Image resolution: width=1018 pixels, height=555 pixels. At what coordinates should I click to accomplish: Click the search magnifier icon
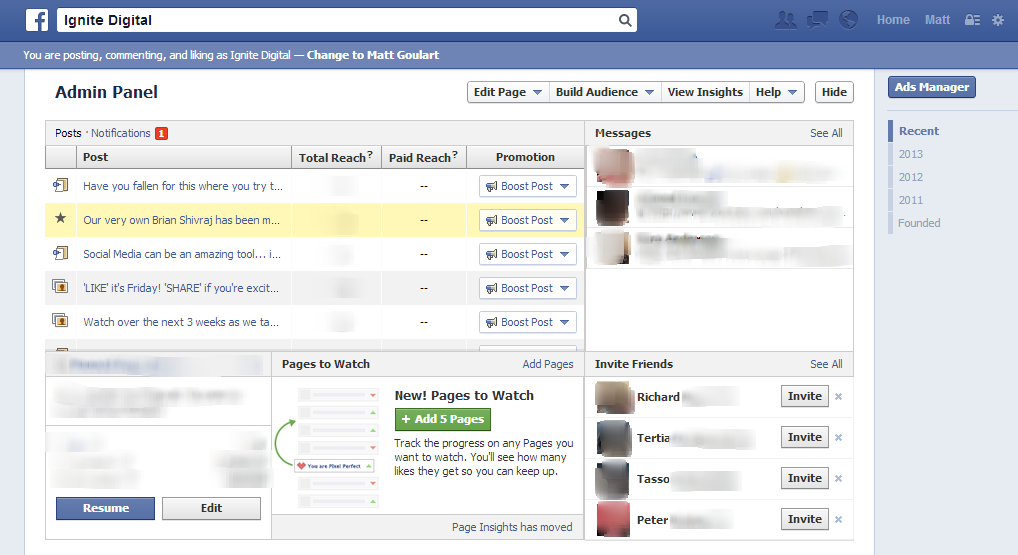pos(625,20)
